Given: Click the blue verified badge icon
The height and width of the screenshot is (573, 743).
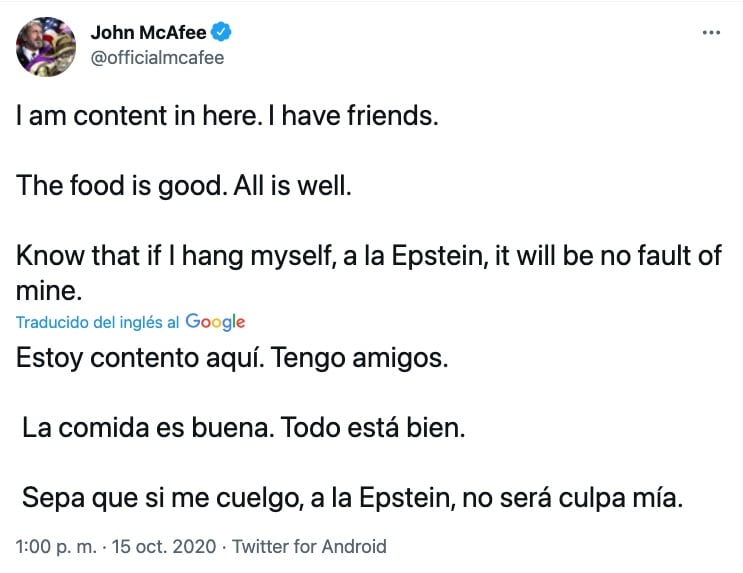Looking at the screenshot, I should click(x=221, y=33).
